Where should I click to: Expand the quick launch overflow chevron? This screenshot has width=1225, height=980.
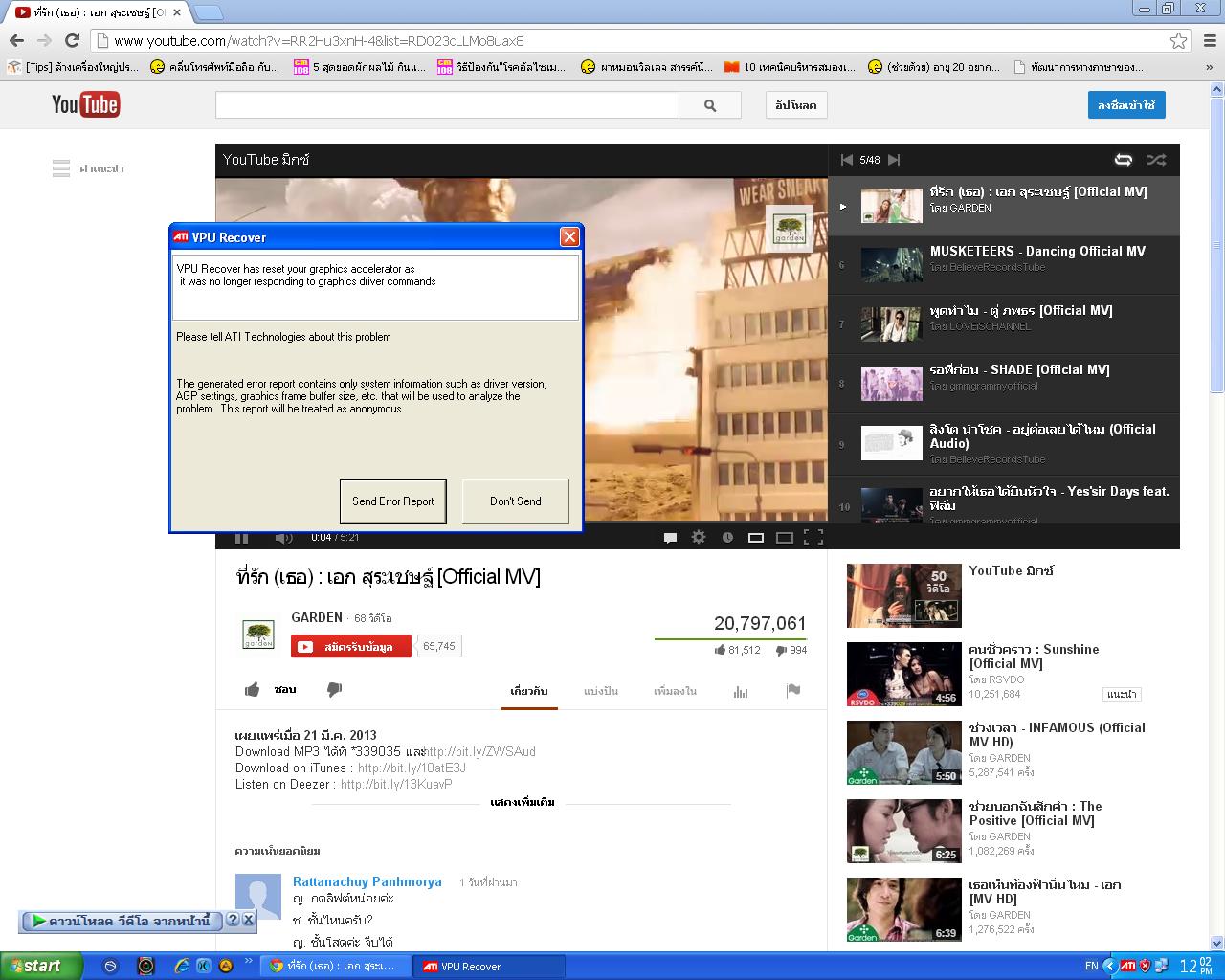(249, 963)
